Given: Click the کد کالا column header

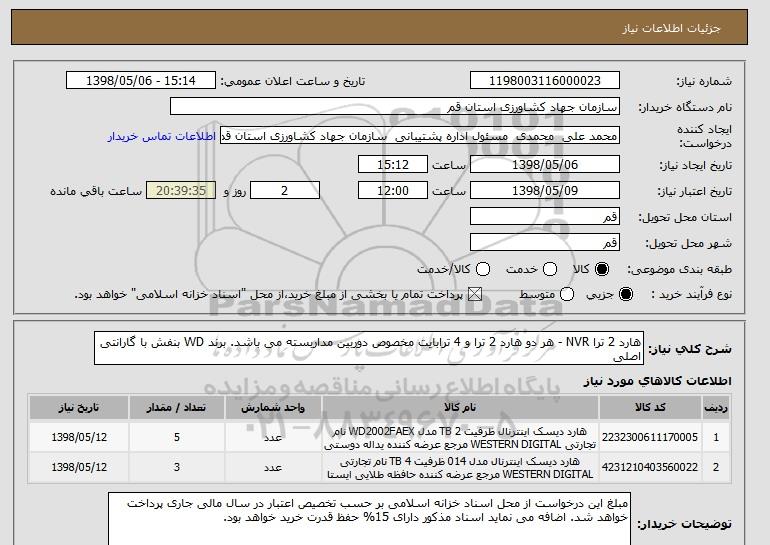Looking at the screenshot, I should [x=650, y=408].
